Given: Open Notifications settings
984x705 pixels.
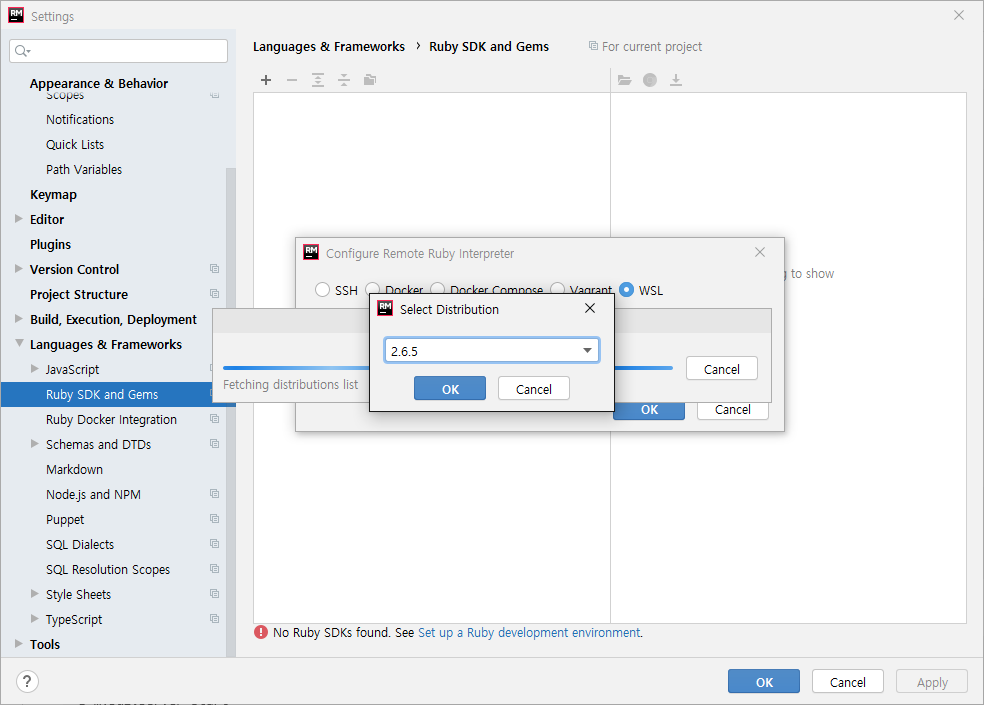Looking at the screenshot, I should coord(80,119).
